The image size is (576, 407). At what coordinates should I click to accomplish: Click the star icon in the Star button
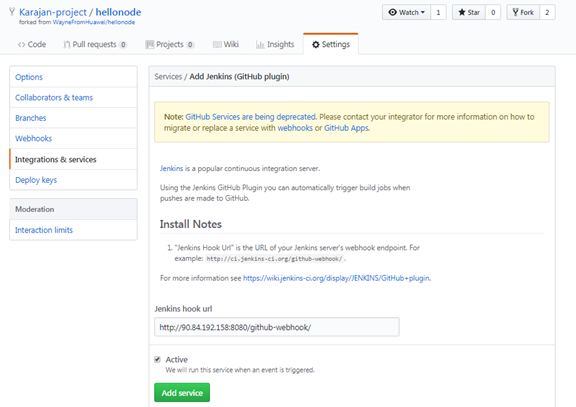[x=462, y=12]
